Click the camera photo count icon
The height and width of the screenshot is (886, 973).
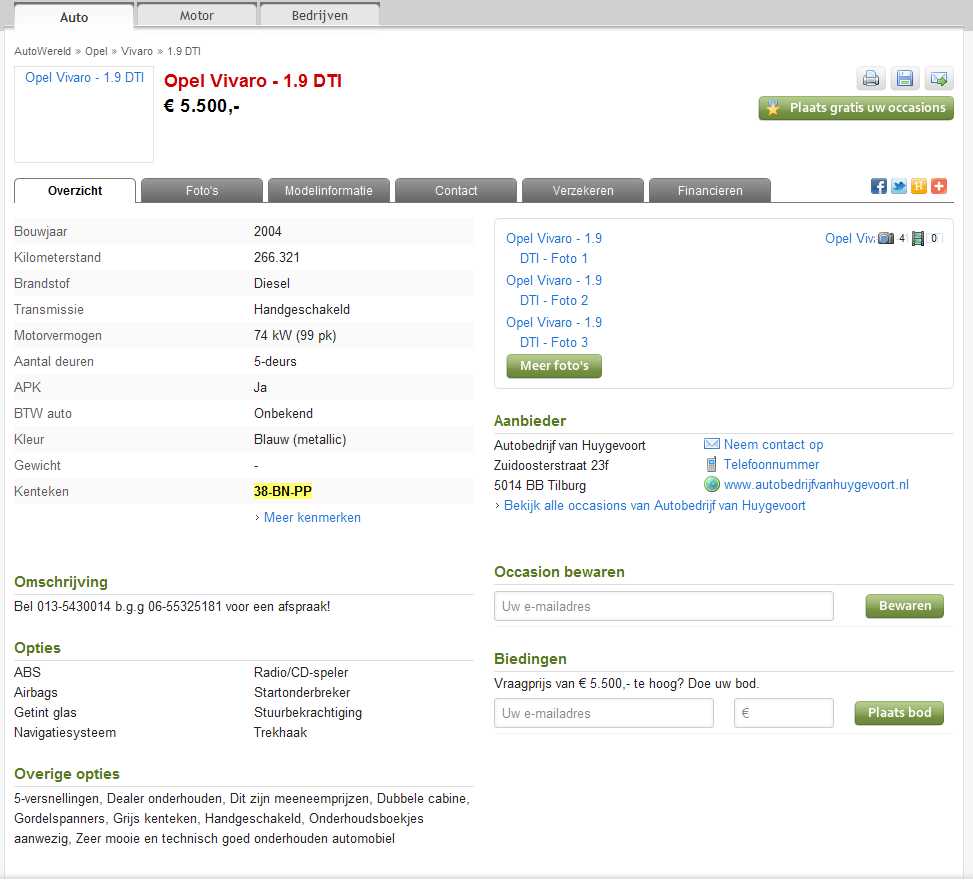[886, 238]
